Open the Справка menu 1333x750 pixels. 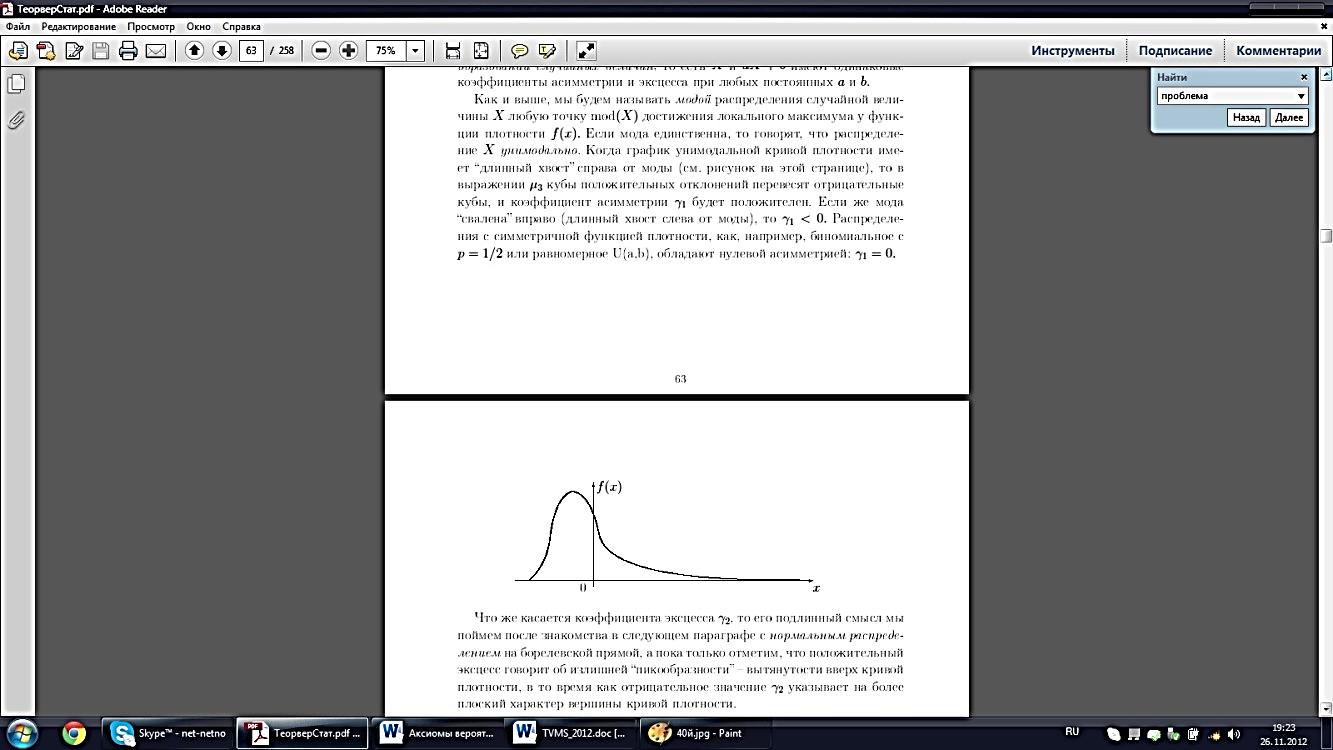point(241,26)
